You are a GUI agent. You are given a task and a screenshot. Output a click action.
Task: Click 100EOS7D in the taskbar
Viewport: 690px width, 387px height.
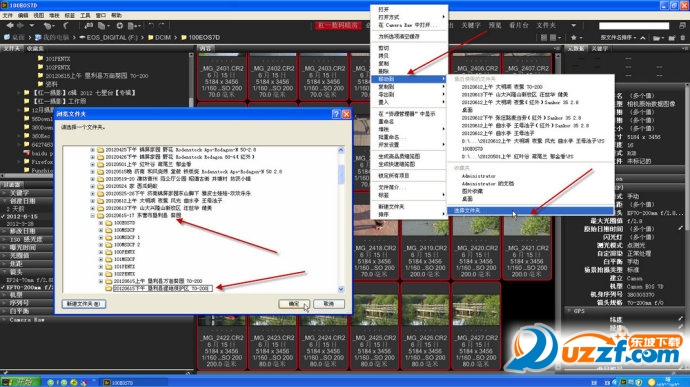[x=134, y=383]
